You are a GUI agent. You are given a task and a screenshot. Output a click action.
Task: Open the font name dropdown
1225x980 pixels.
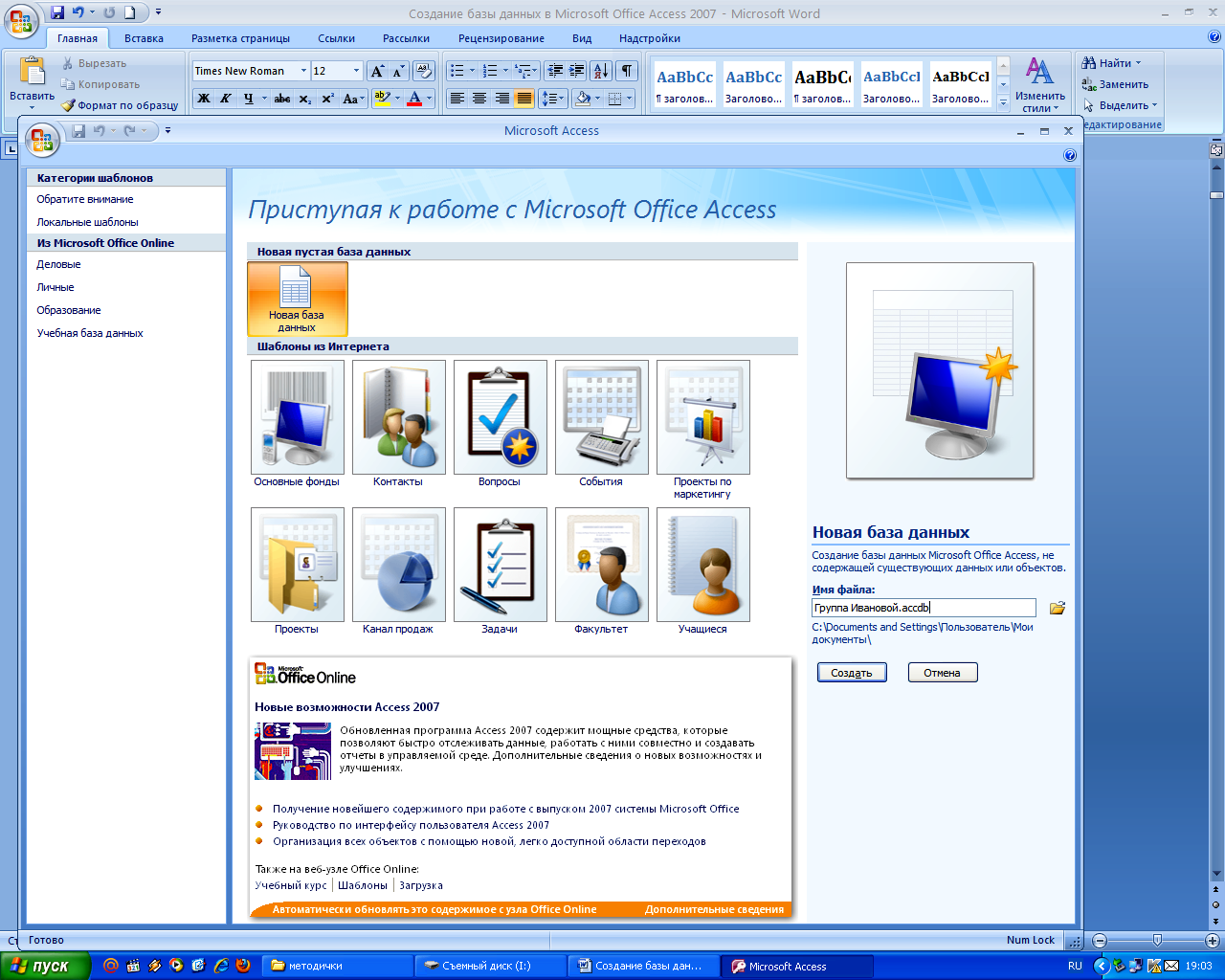[x=303, y=71]
